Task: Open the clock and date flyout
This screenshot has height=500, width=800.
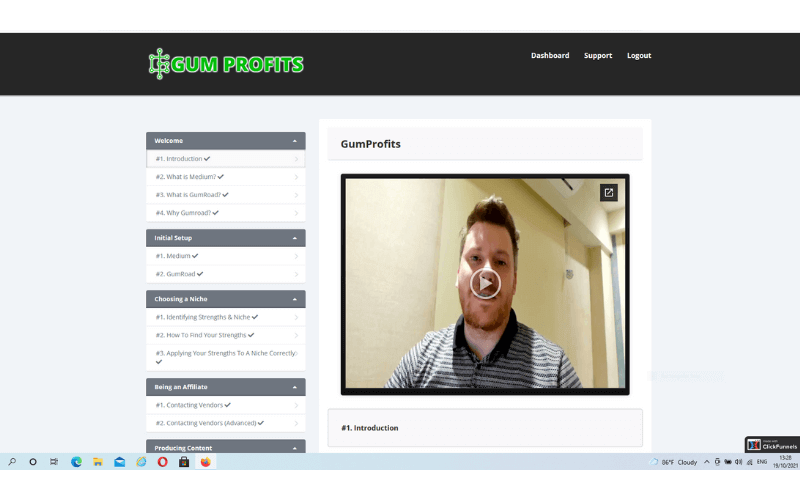Action: pos(785,462)
